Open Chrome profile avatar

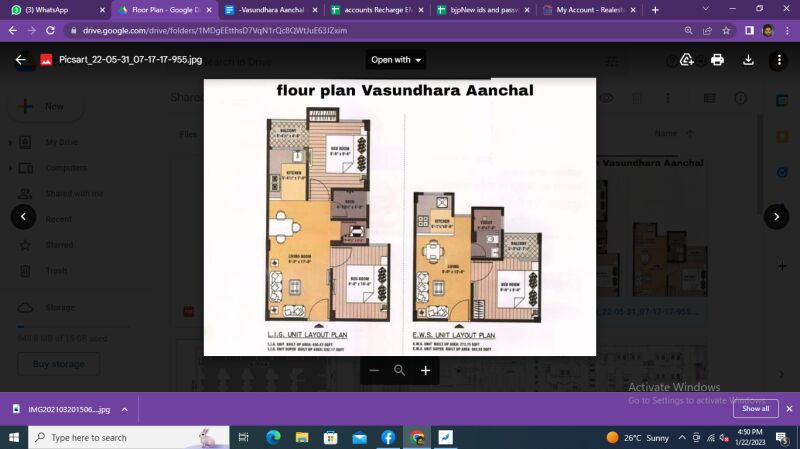click(x=768, y=31)
